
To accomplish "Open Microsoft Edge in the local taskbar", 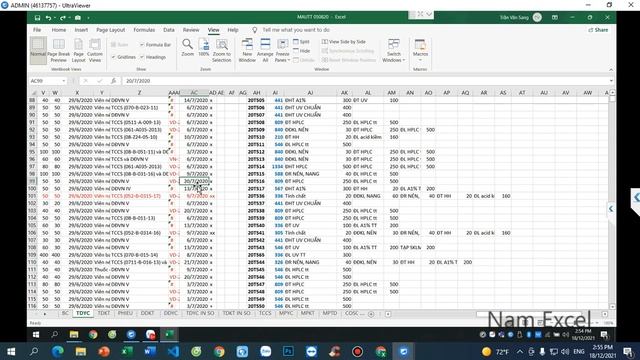I will click(x=58, y=351).
